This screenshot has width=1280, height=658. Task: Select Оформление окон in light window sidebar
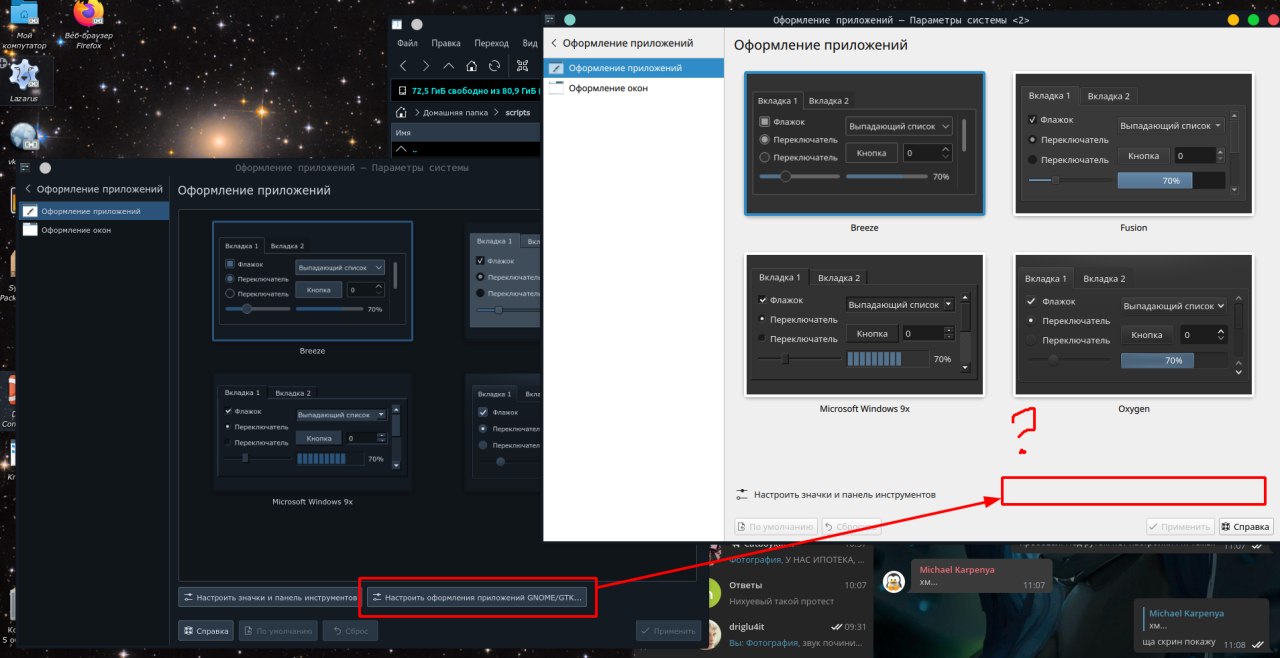pyautogui.click(x=633, y=88)
